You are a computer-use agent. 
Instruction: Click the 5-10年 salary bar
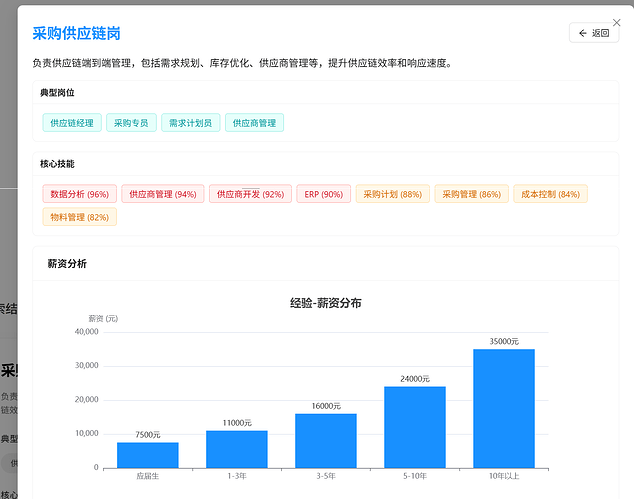(415, 427)
